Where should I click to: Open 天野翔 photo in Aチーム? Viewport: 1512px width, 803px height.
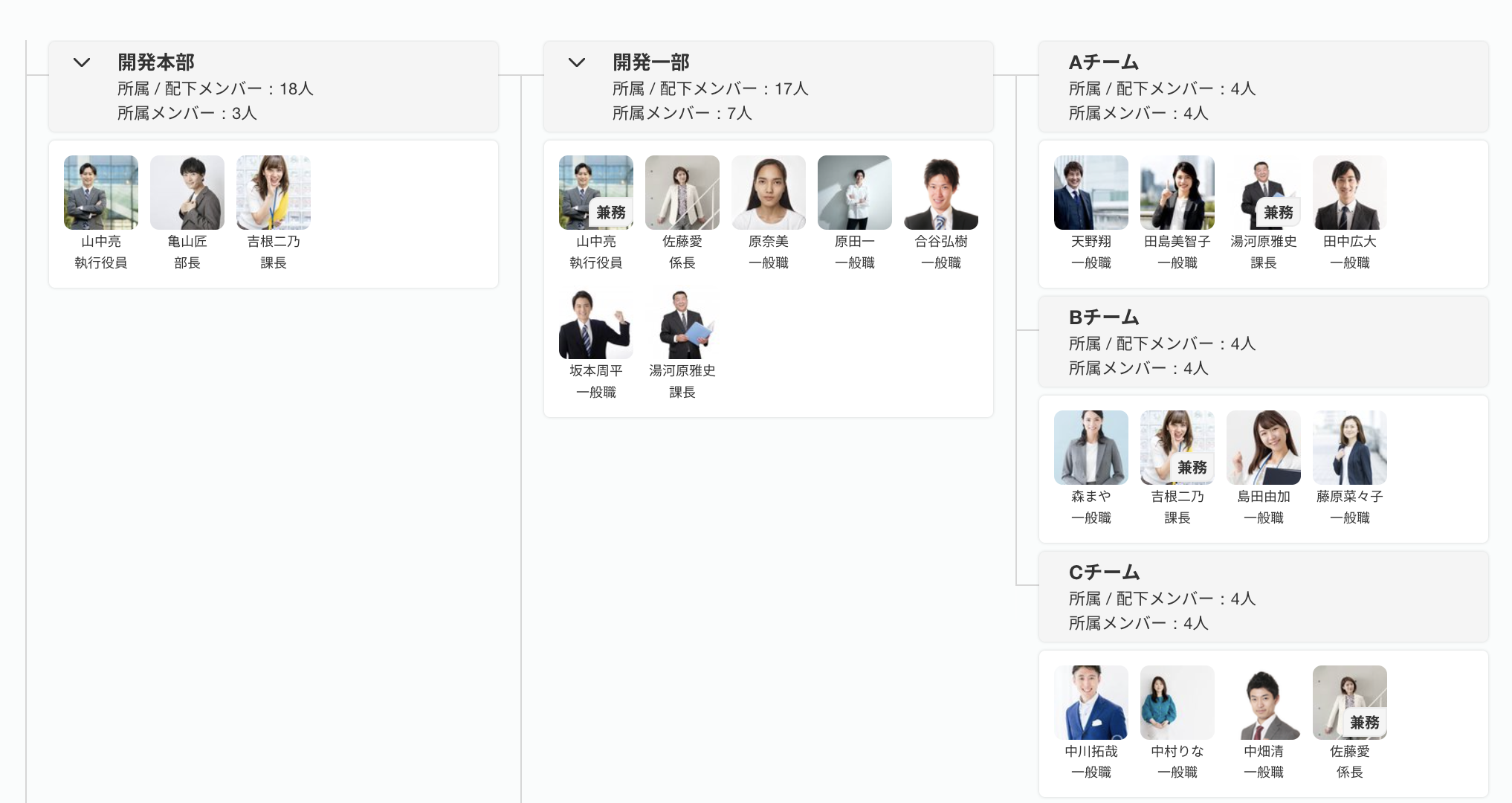(1091, 193)
